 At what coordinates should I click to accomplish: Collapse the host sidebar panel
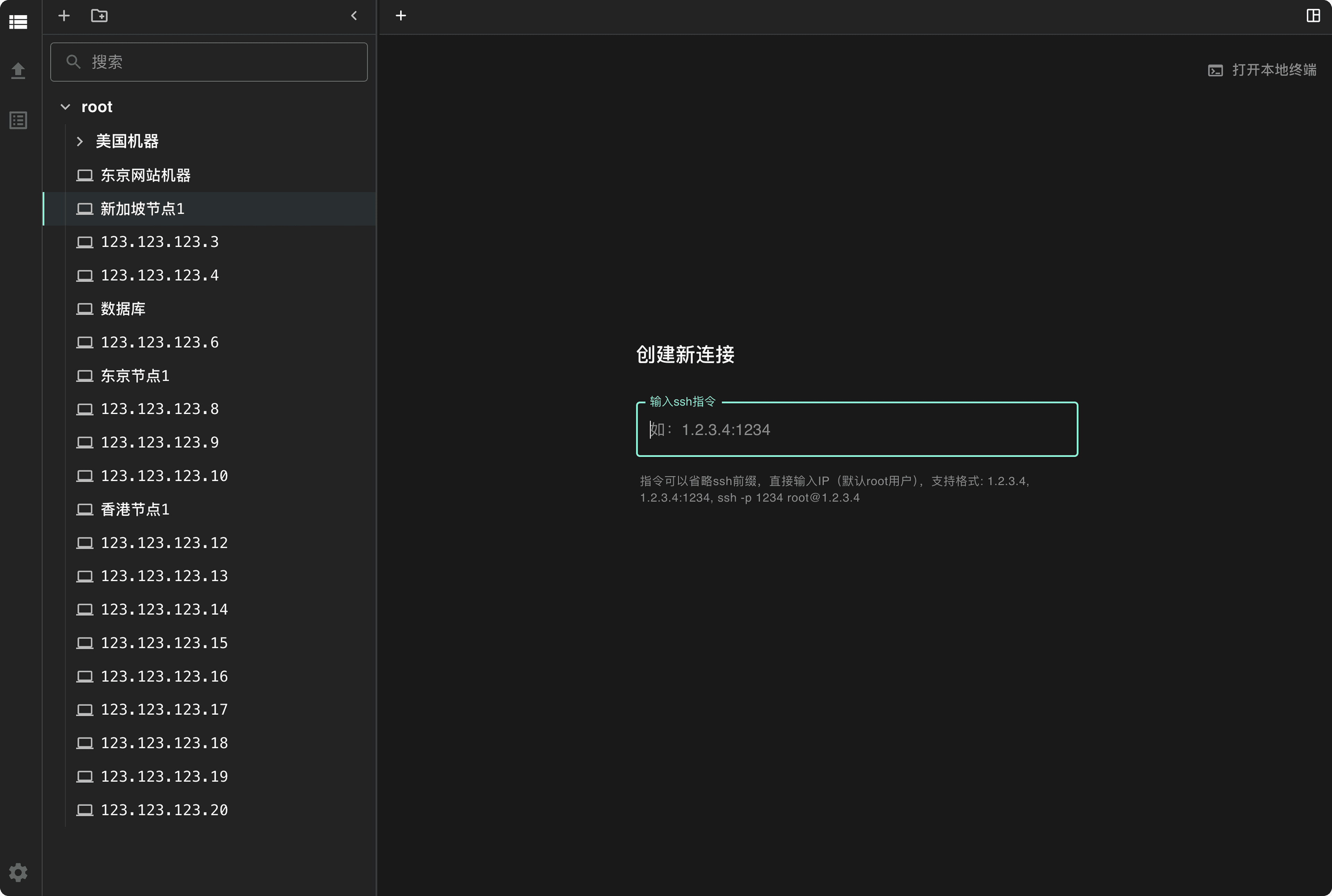click(x=354, y=15)
